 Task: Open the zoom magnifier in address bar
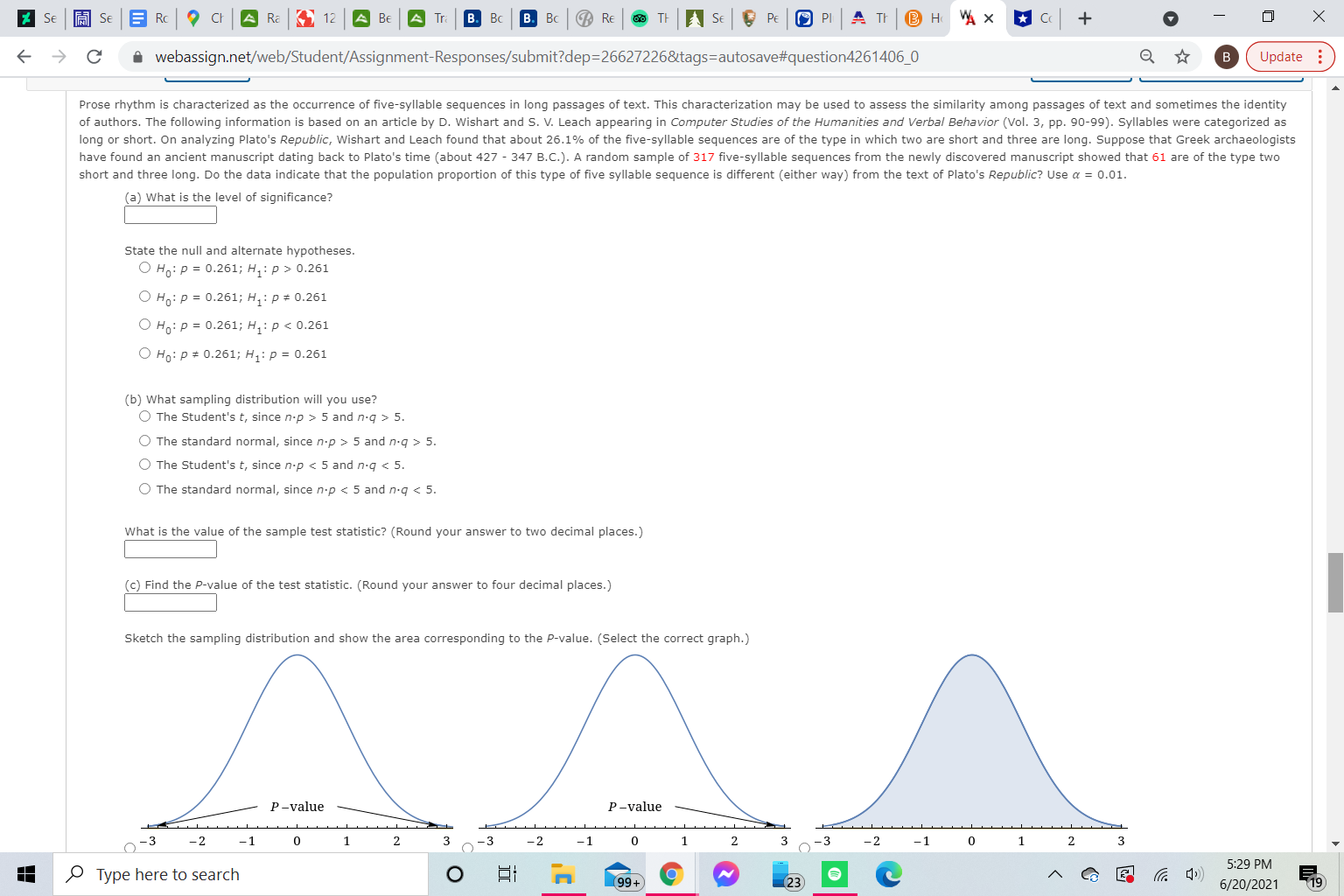[1147, 57]
